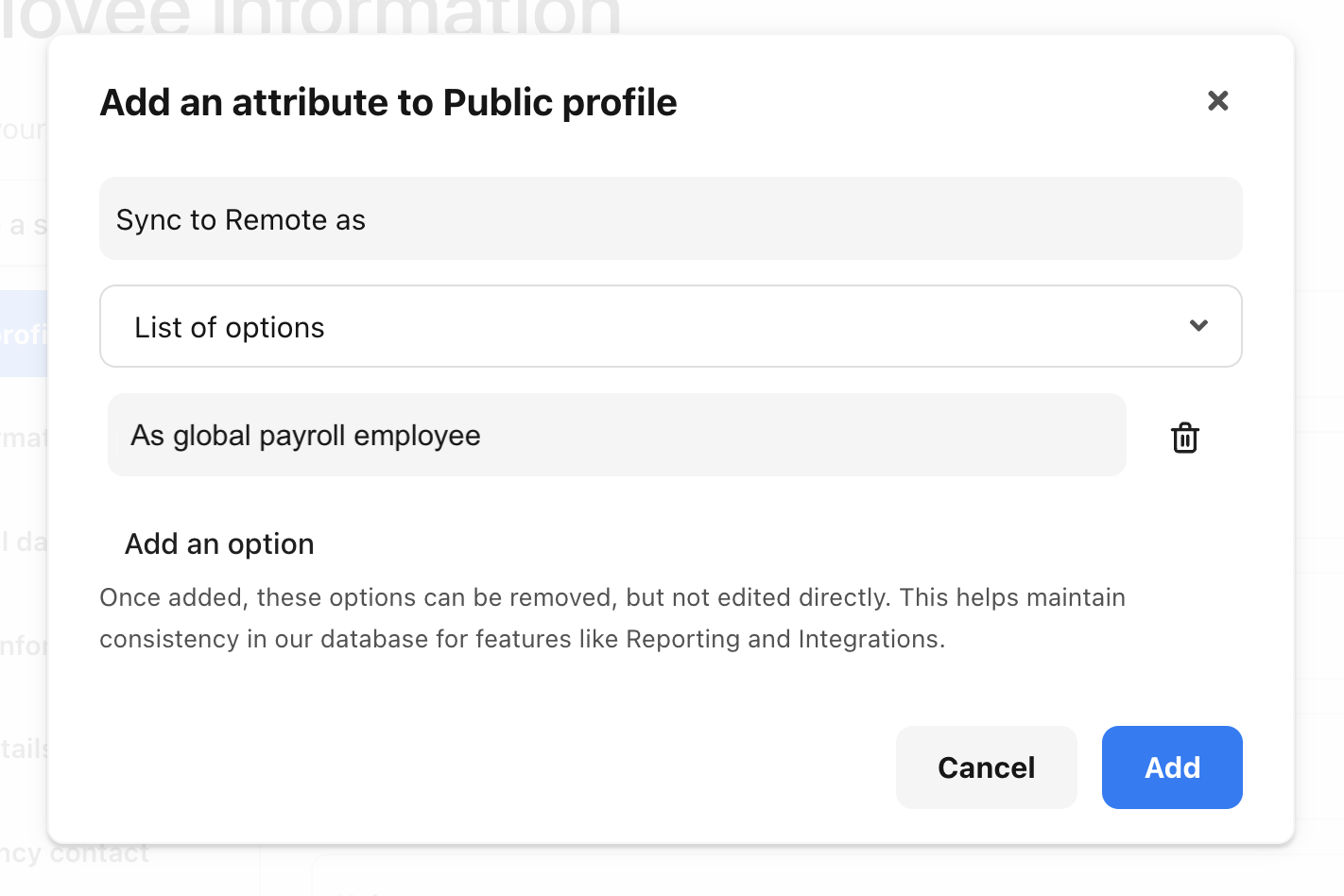The image size is (1344, 896).
Task: Confirm with the blue Add button
Action: (x=1172, y=767)
